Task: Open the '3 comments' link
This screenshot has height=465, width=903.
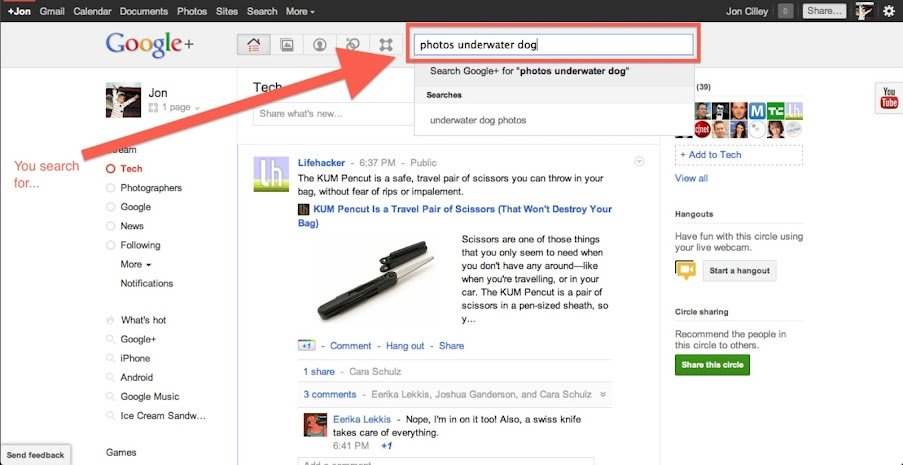Action: [x=330, y=395]
